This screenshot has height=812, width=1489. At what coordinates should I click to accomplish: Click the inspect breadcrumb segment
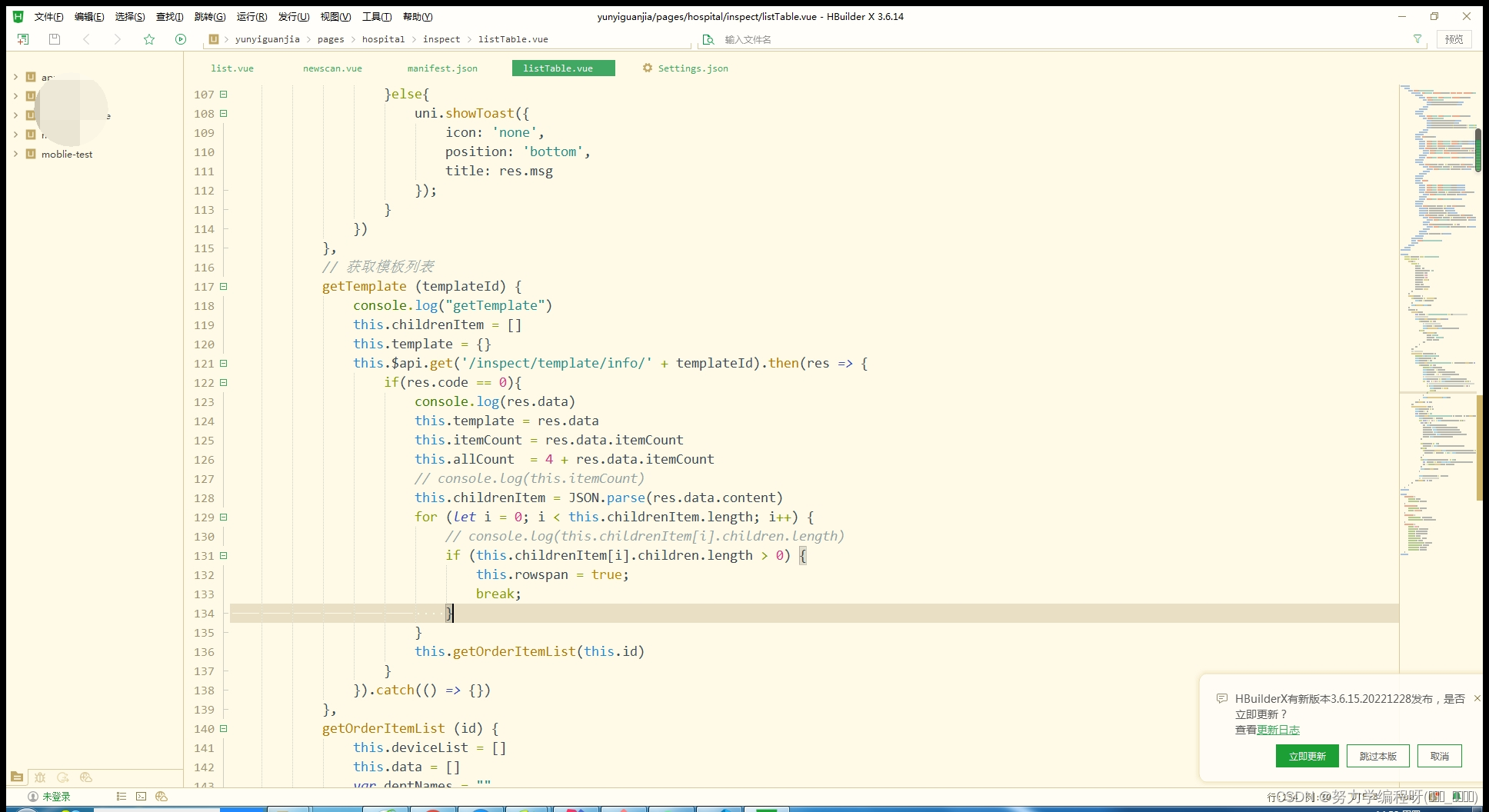[x=441, y=39]
